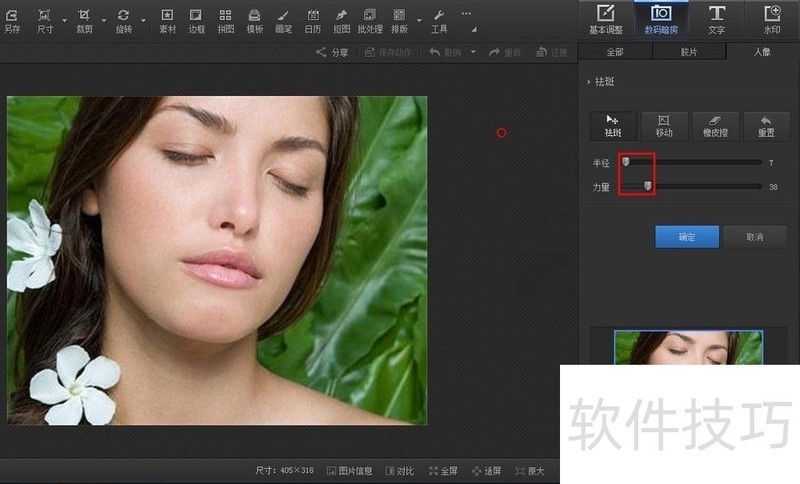Switch to the 胶片 film tab
This screenshot has height=484, width=800.
[x=689, y=52]
